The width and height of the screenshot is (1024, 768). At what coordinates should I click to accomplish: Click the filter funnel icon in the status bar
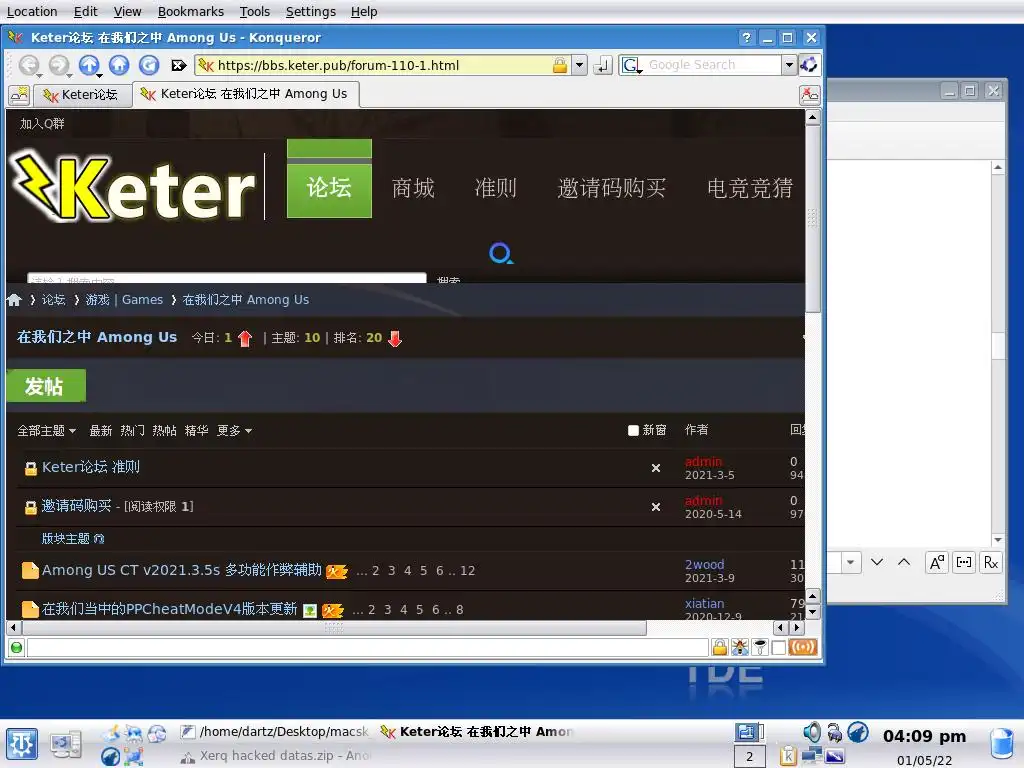[760, 647]
